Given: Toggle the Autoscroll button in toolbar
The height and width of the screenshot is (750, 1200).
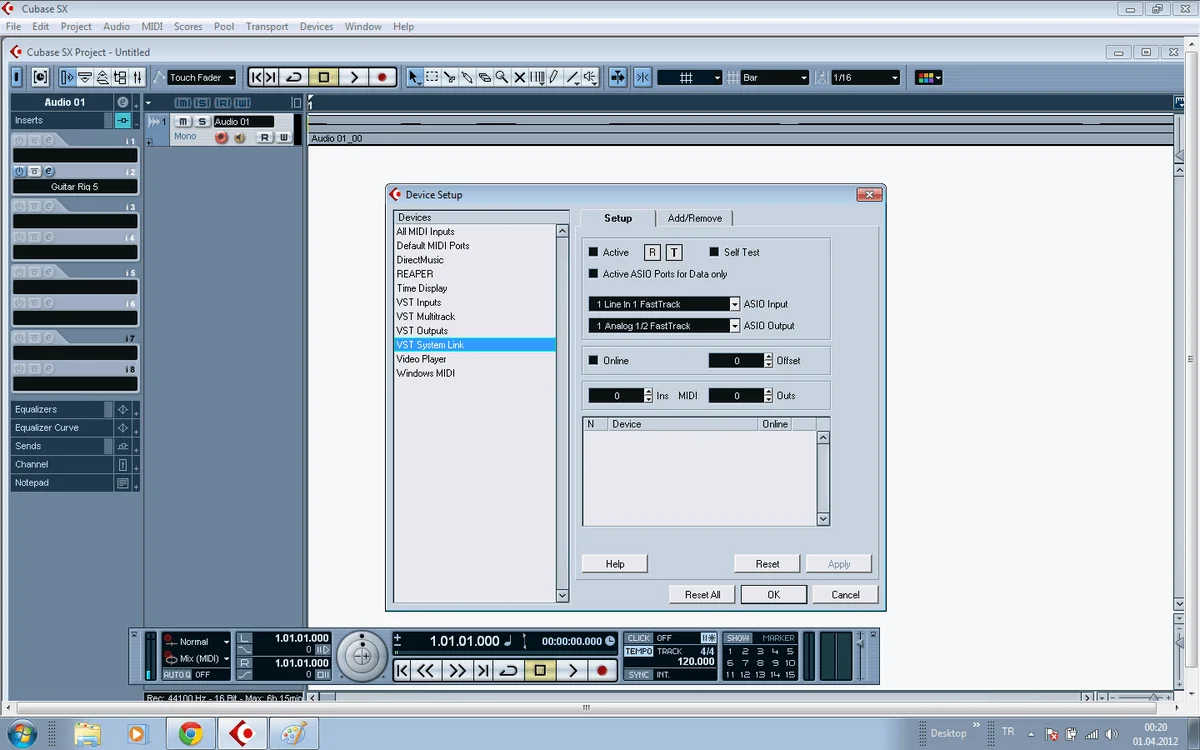Looking at the screenshot, I should [618, 77].
